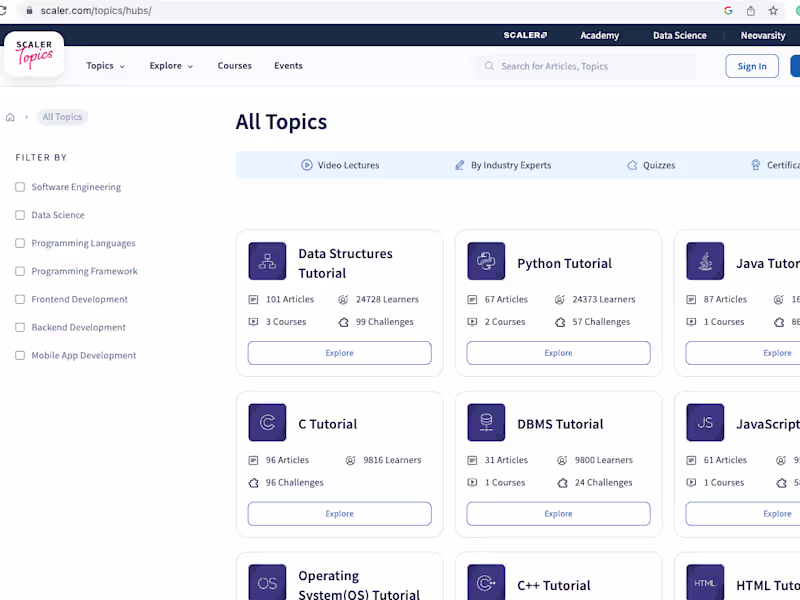Screen dimensions: 800x600
Task: Click the Sign In button
Action: tap(752, 66)
